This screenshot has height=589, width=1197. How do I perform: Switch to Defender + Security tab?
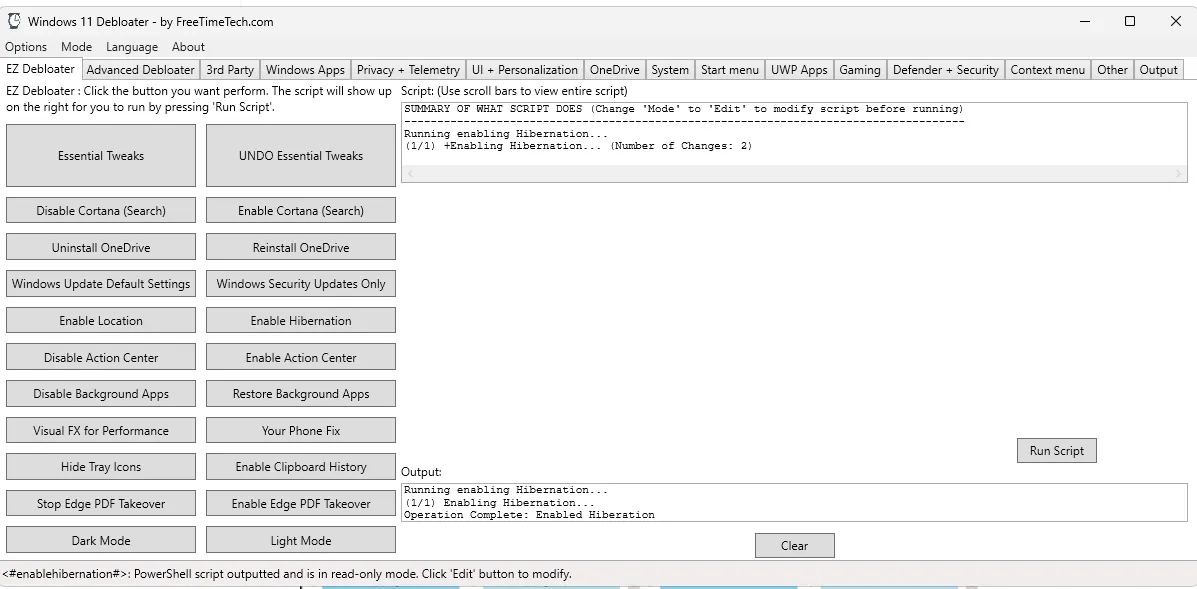946,69
